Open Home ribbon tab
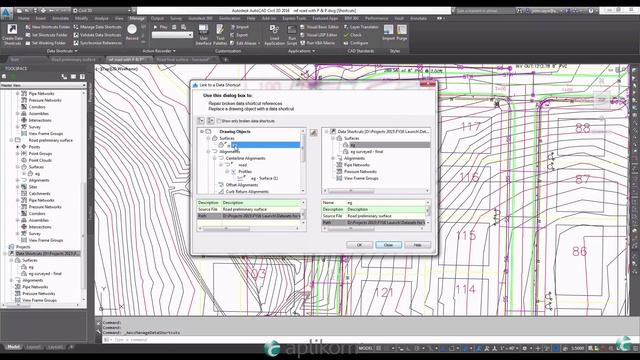The image size is (640, 360). coord(23,18)
